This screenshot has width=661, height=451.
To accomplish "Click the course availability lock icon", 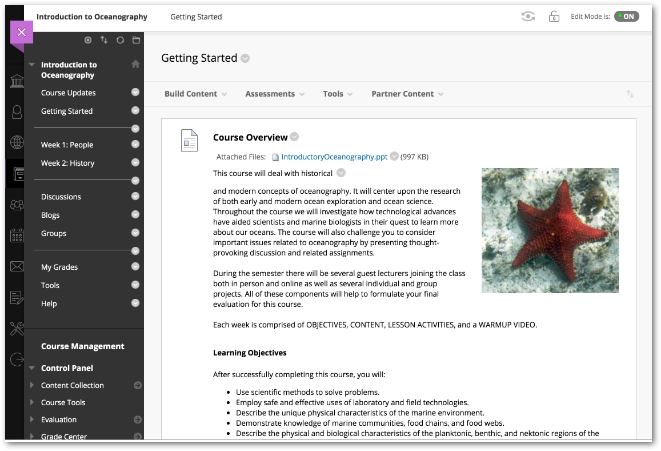I will coord(554,16).
